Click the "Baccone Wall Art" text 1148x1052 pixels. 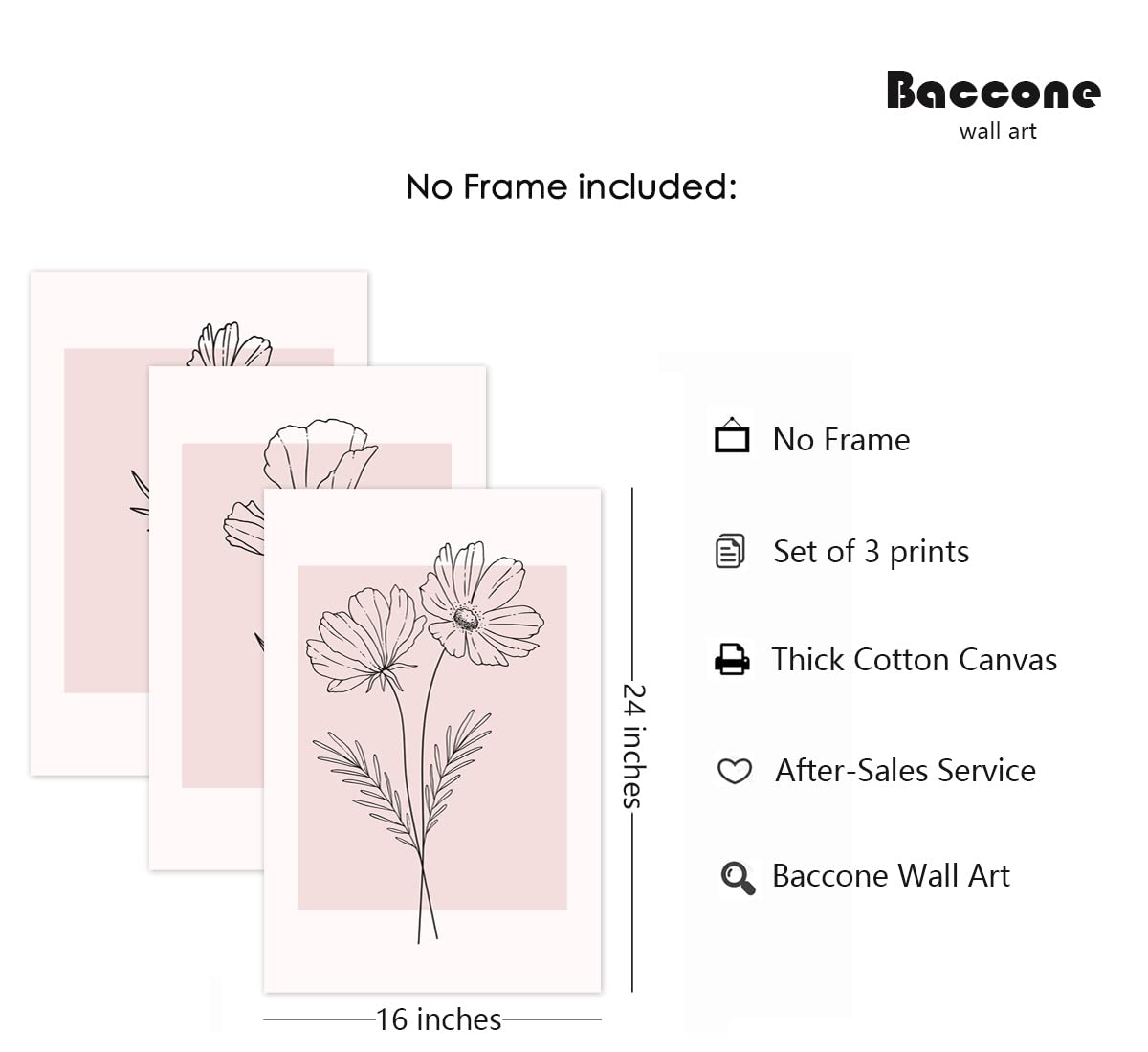(x=891, y=876)
